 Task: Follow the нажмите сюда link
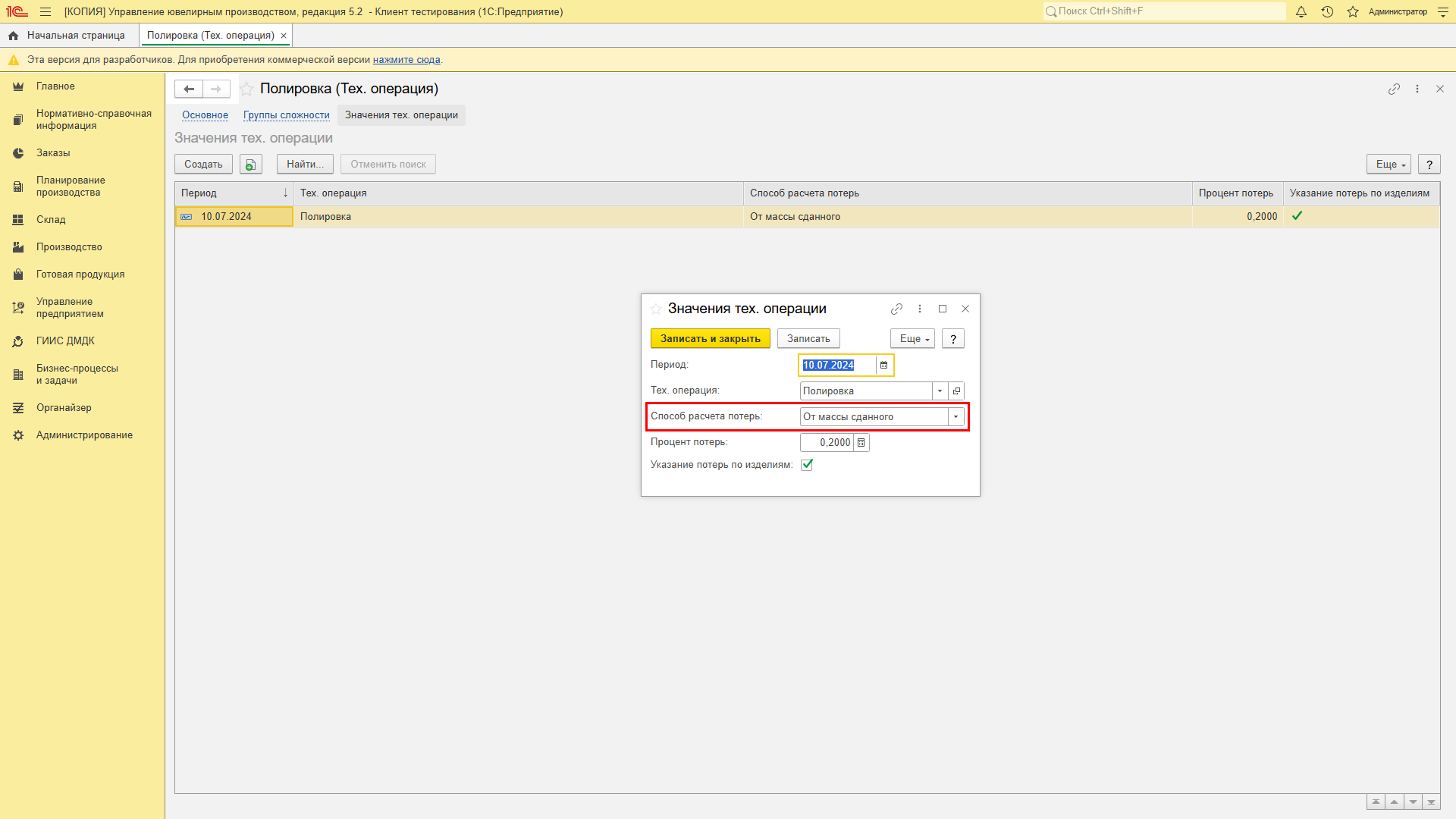coord(406,60)
